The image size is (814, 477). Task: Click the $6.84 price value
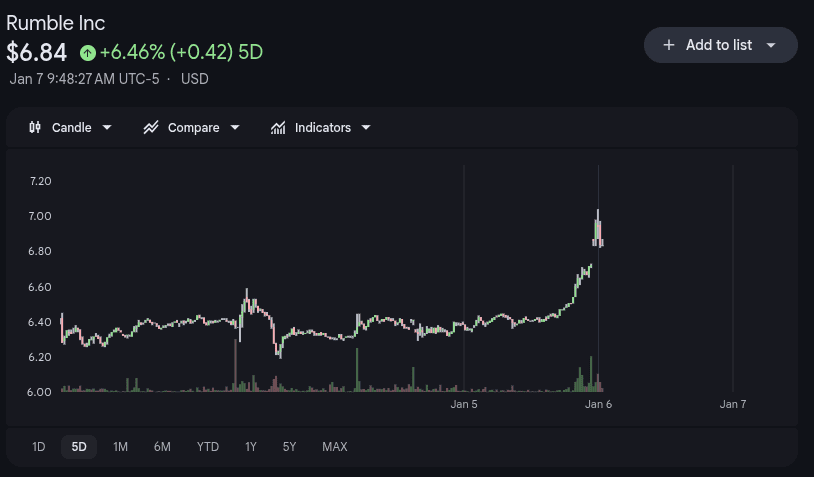coord(36,52)
